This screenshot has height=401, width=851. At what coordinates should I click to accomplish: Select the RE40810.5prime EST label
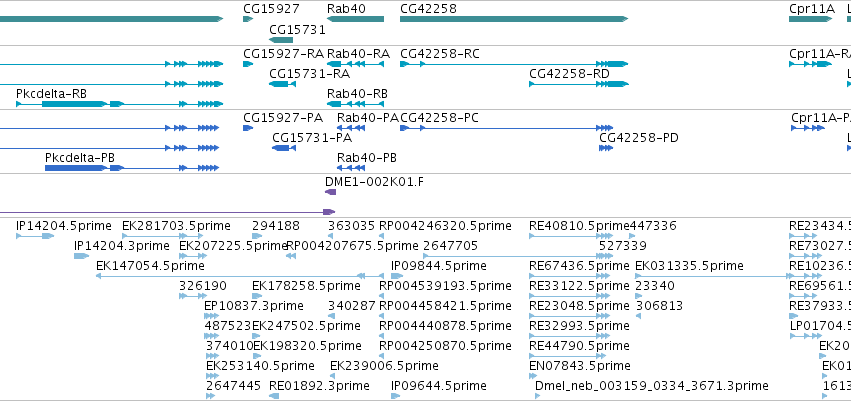[579, 226]
